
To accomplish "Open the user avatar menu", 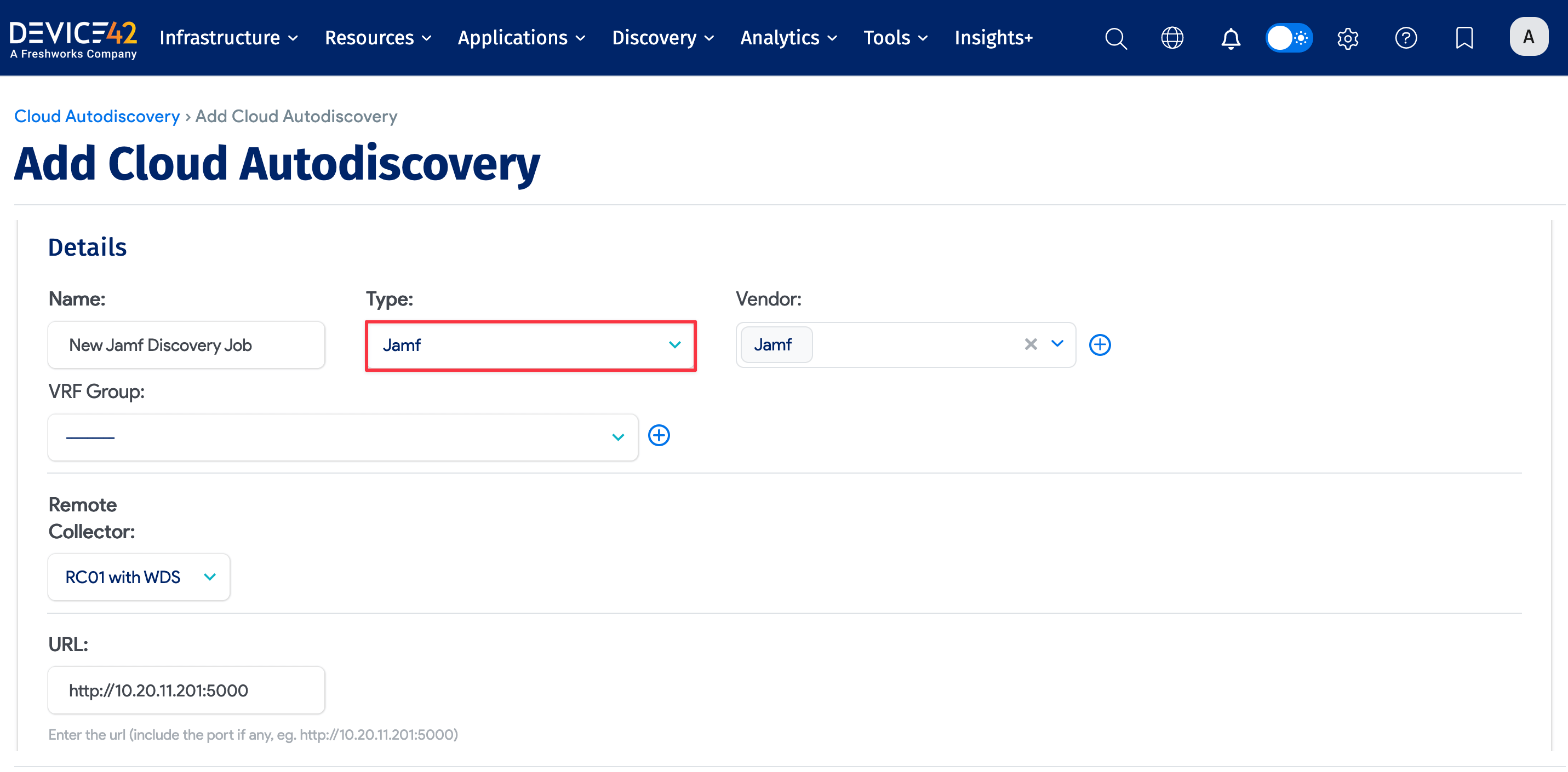I will click(1529, 37).
